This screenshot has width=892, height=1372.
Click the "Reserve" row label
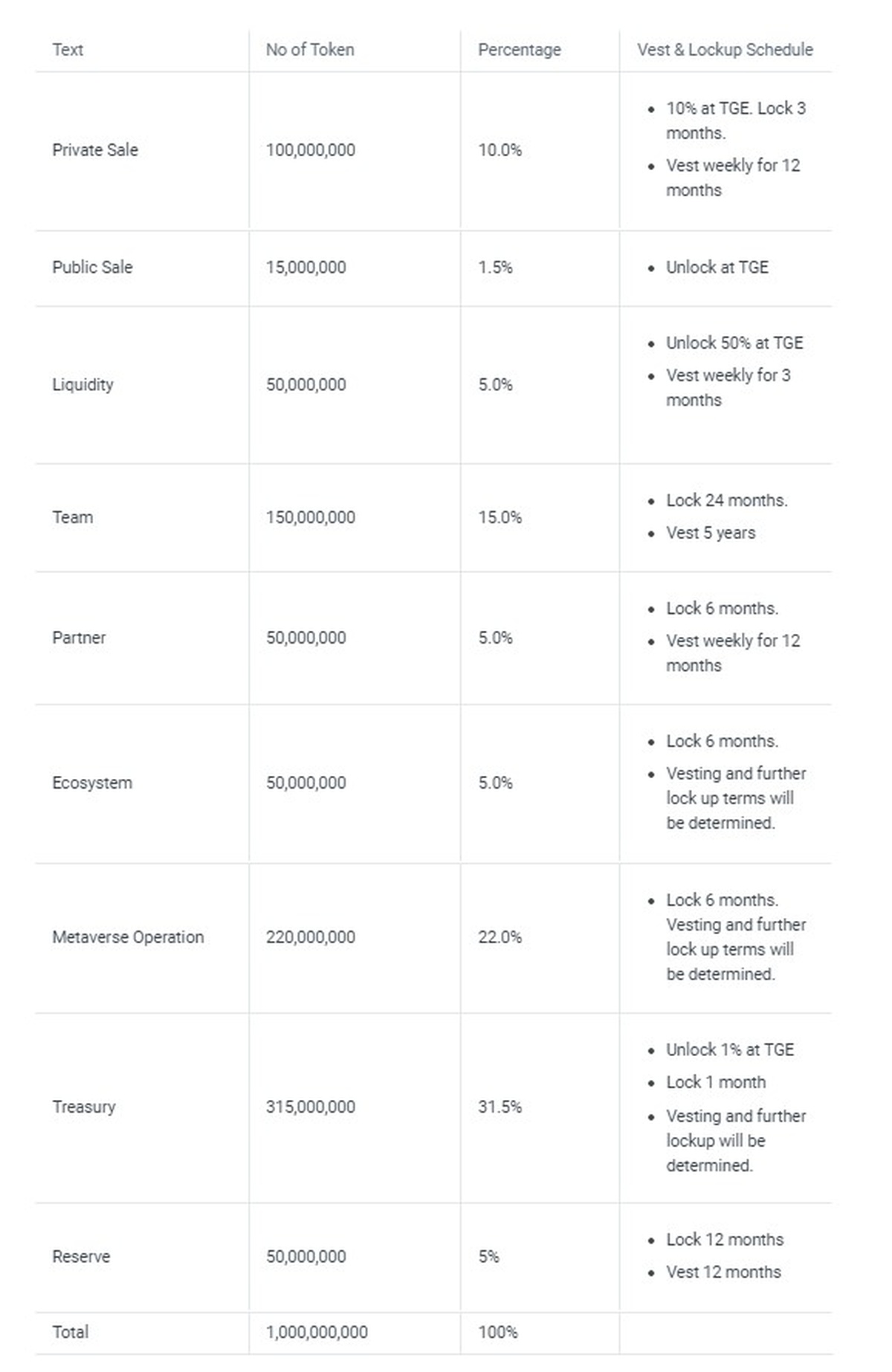(x=81, y=1257)
